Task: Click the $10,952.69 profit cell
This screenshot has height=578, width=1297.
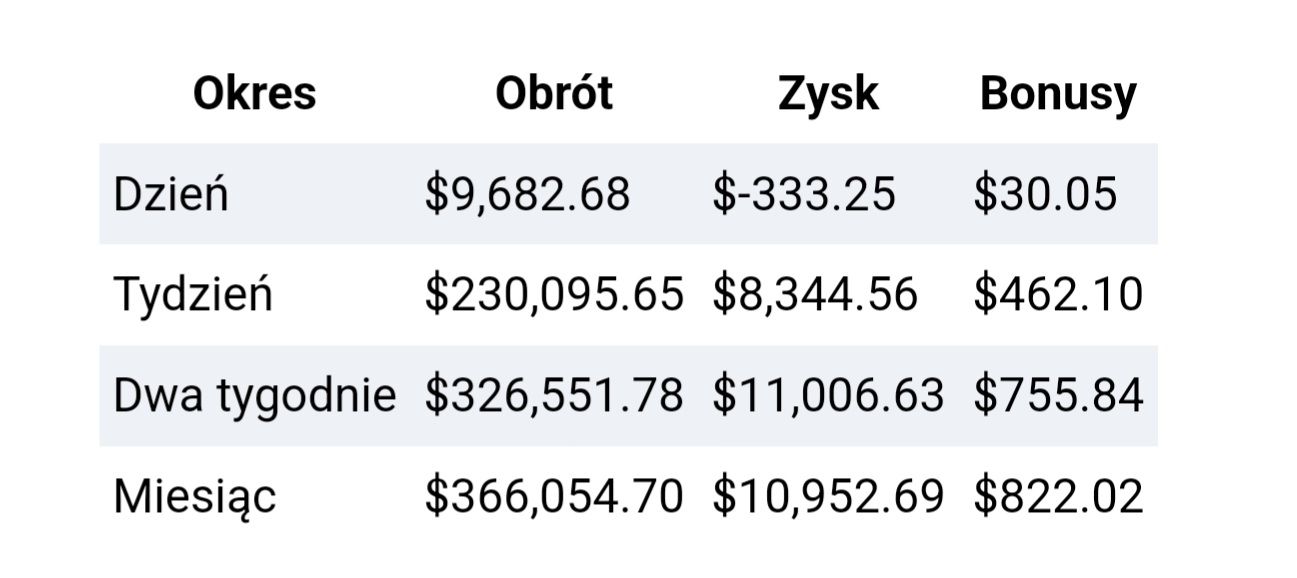Action: [828, 497]
